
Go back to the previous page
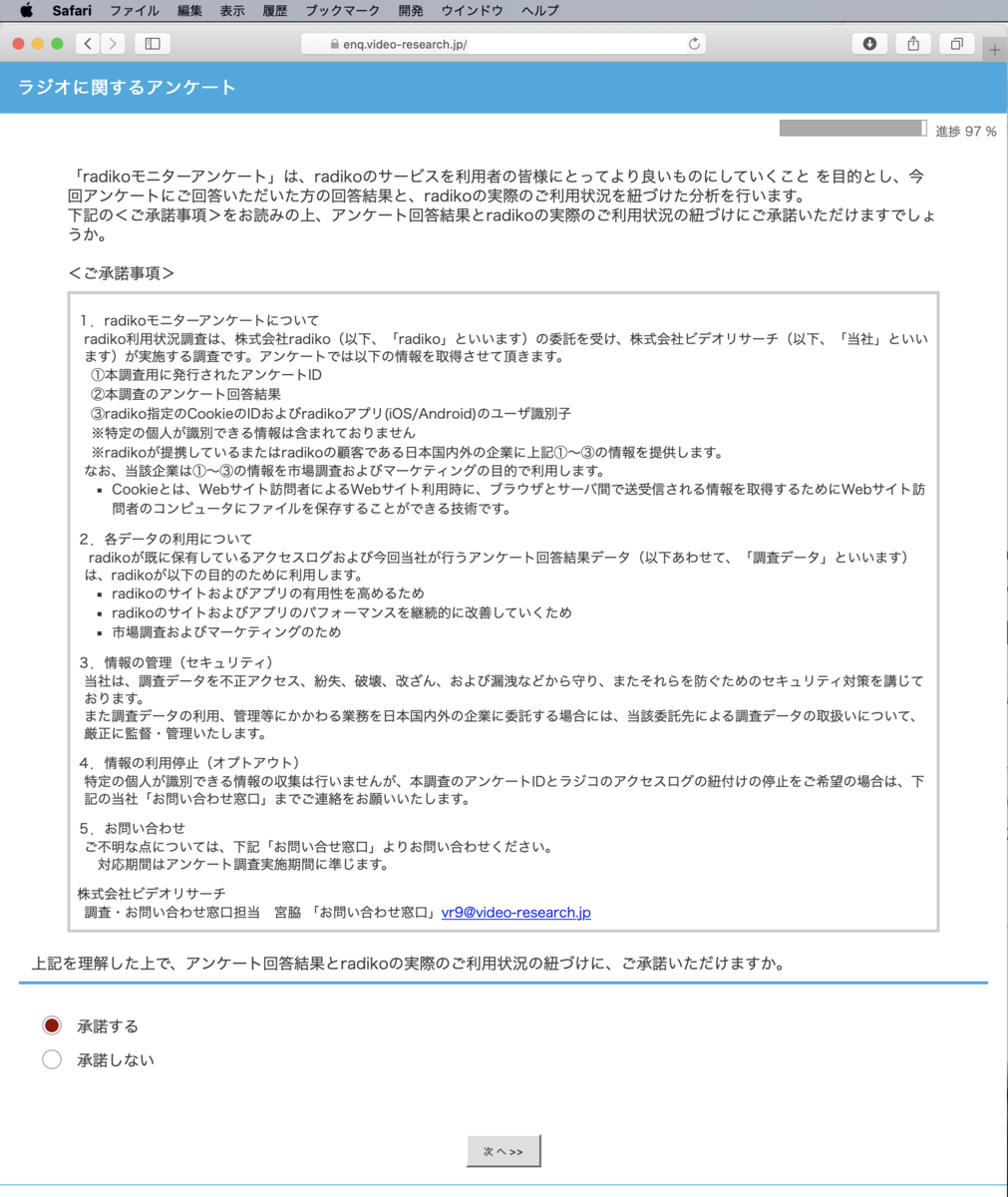[89, 44]
